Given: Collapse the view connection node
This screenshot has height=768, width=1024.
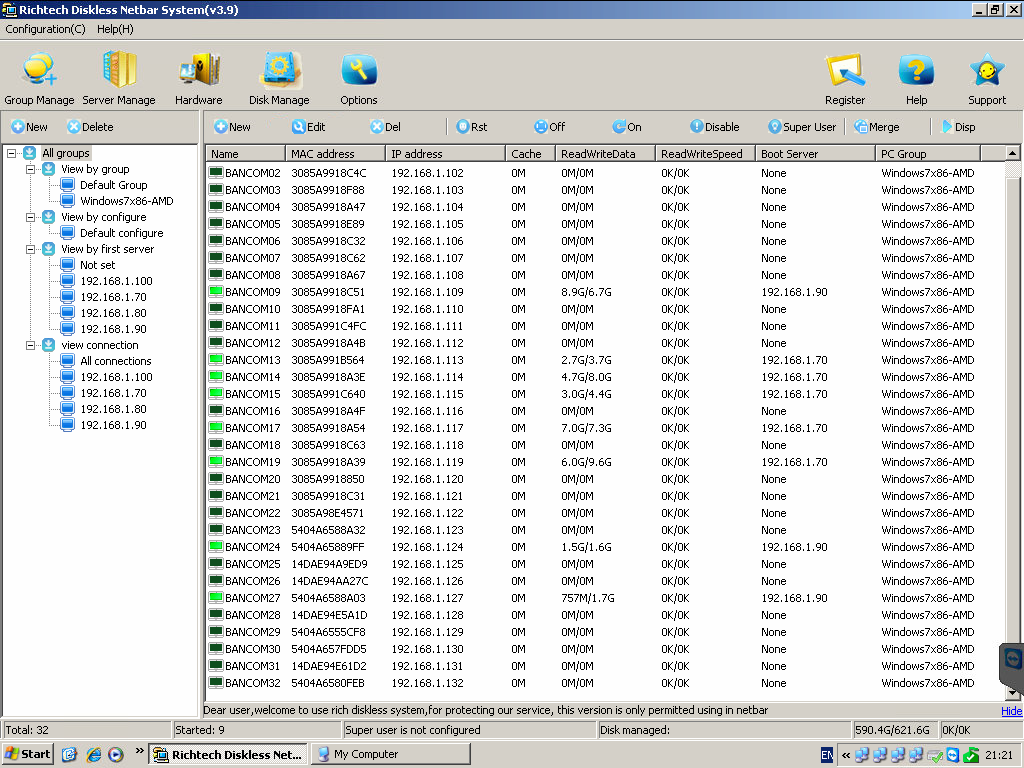Looking at the screenshot, I should point(30,345).
